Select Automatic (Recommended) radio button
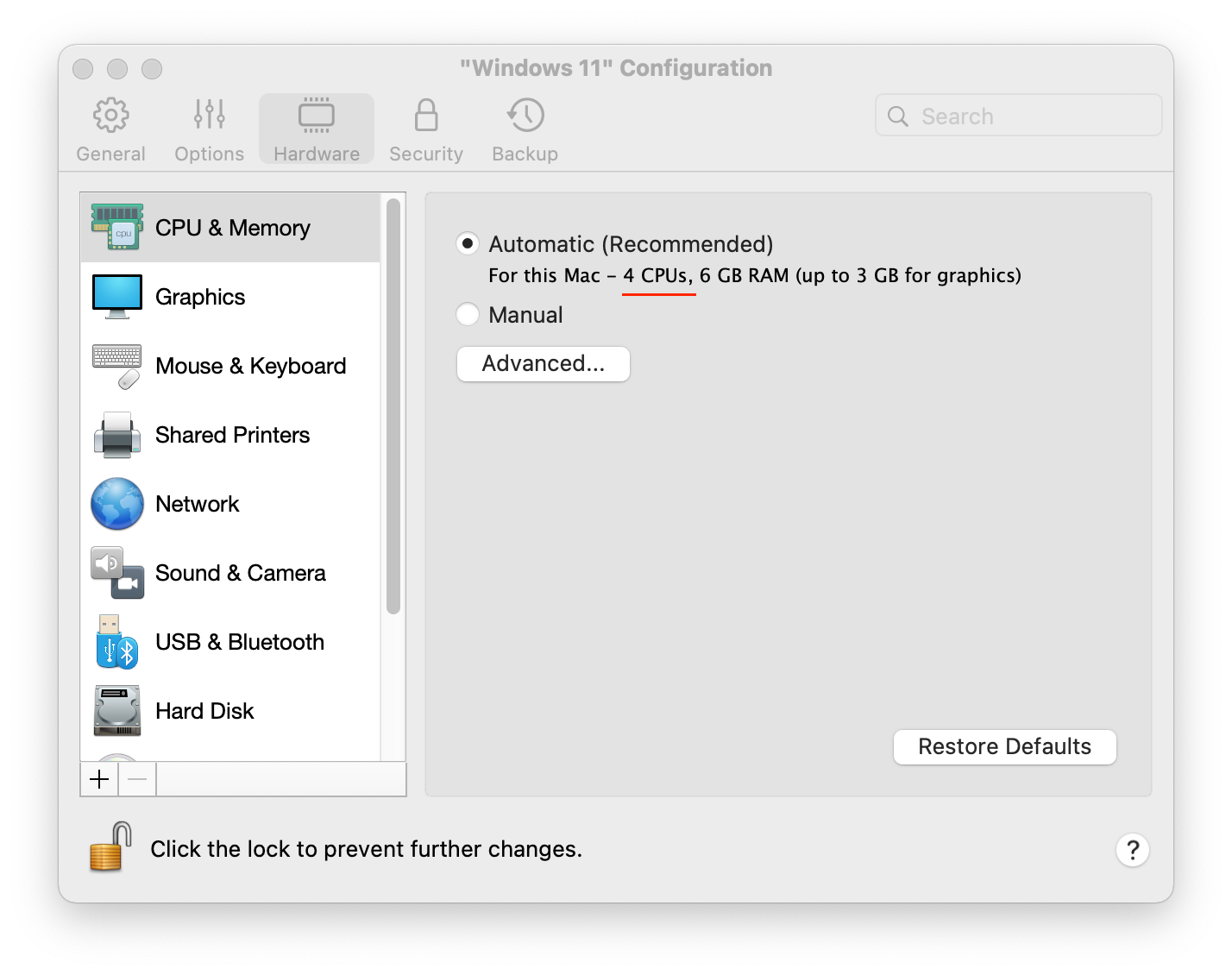 coord(468,244)
